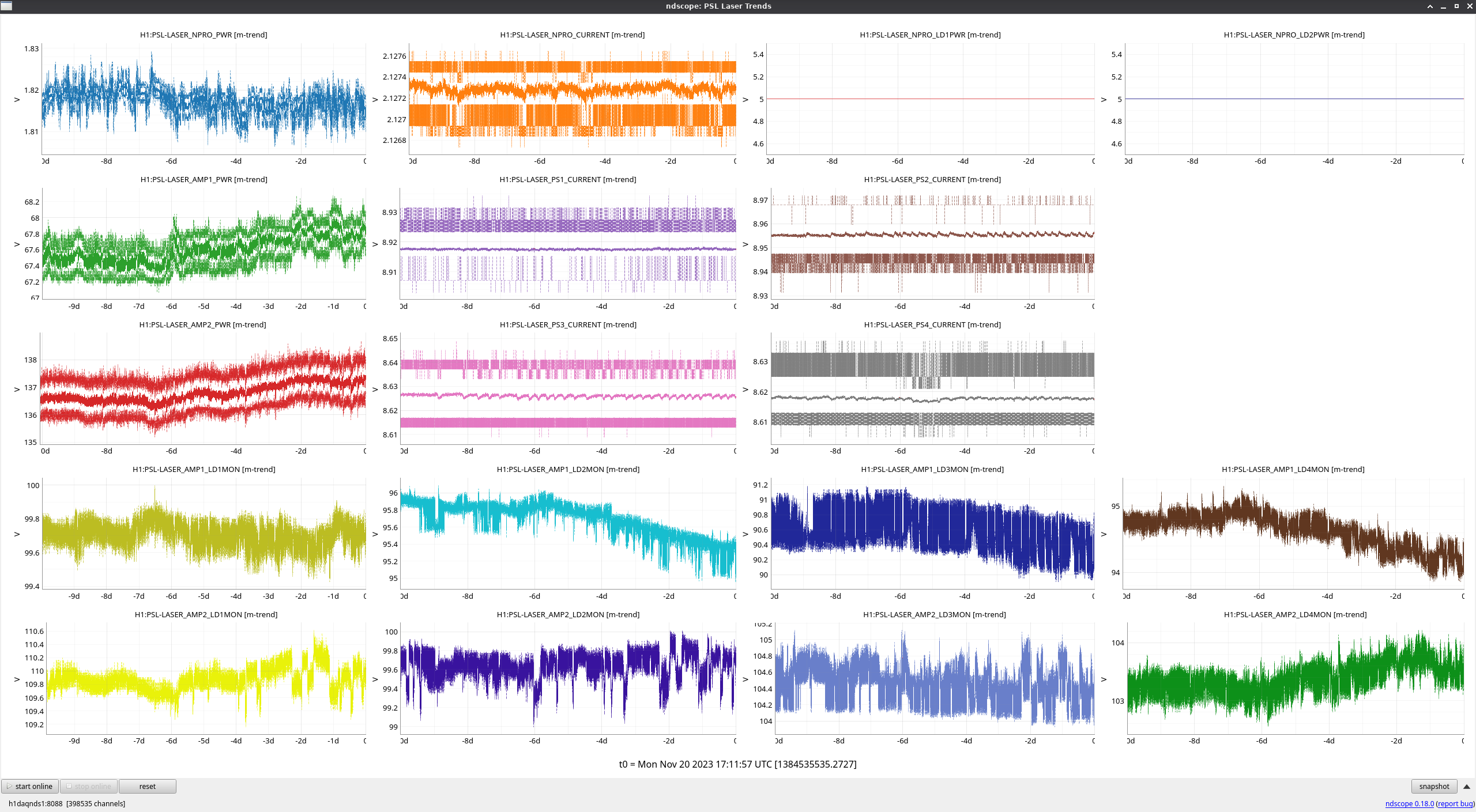
Task: Click inside the orange NPRO_CURRENT plot
Action: click(x=572, y=98)
